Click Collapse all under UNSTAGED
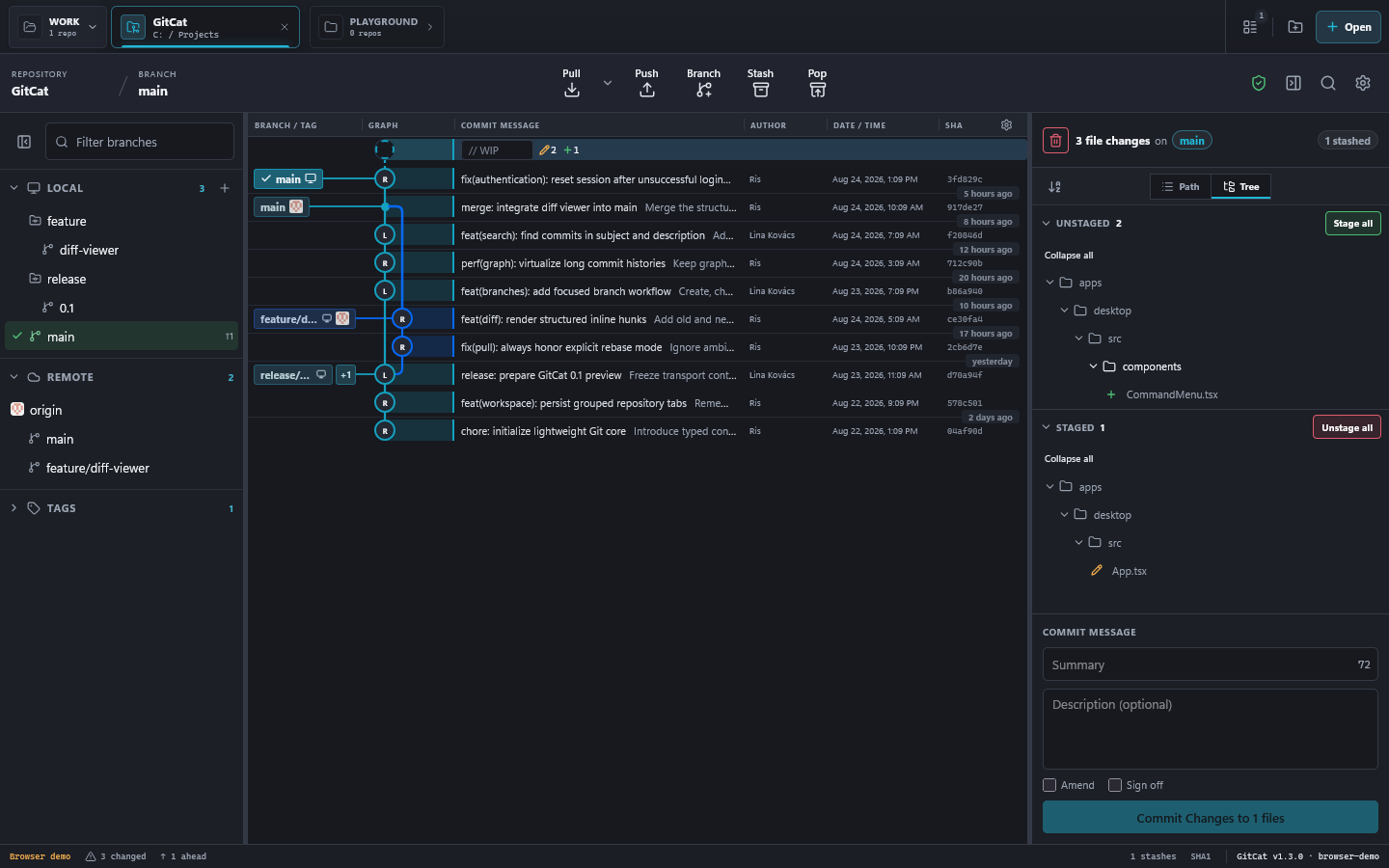The image size is (1389, 868). tap(1069, 256)
